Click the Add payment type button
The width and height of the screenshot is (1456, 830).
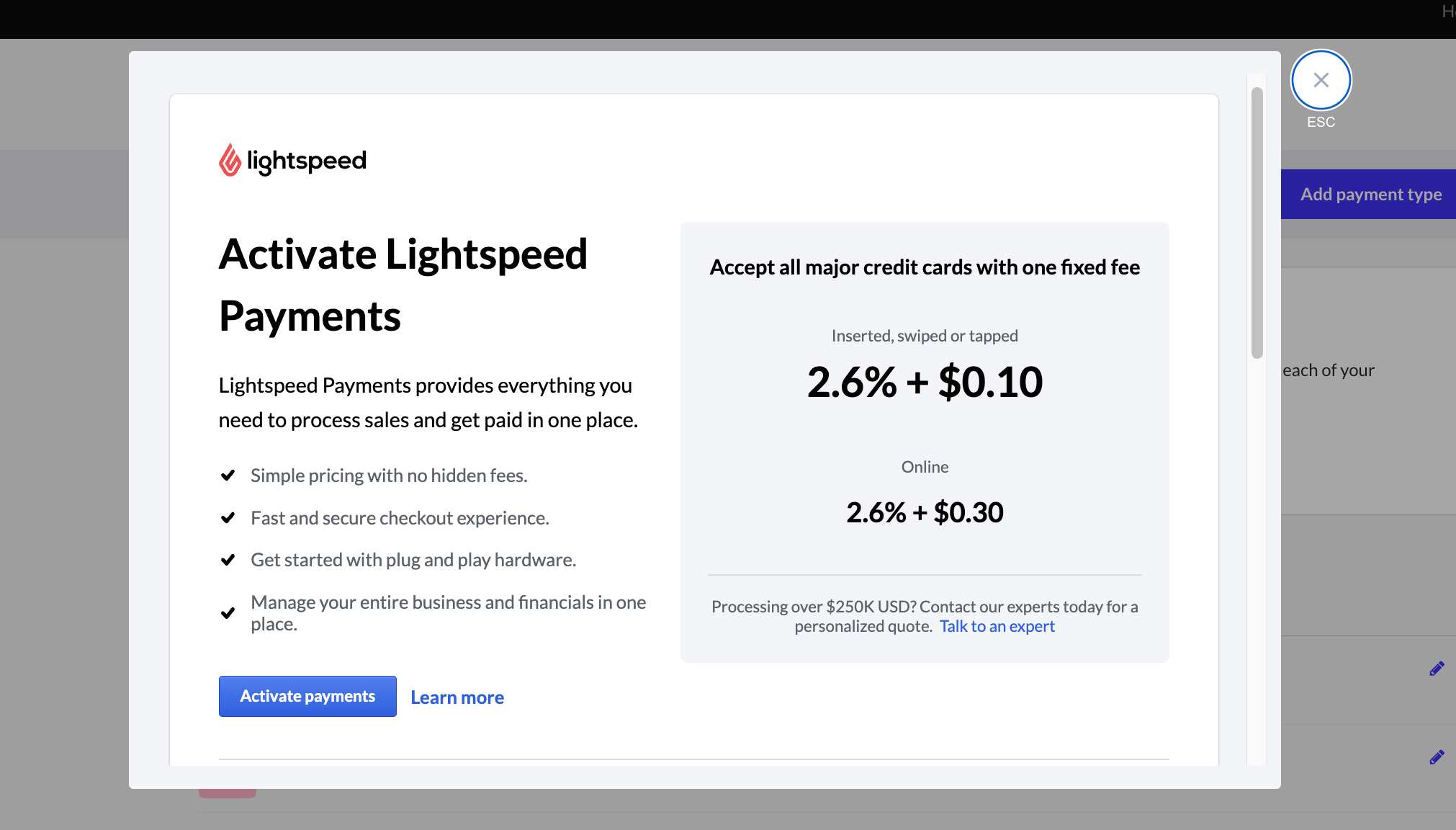coord(1370,194)
